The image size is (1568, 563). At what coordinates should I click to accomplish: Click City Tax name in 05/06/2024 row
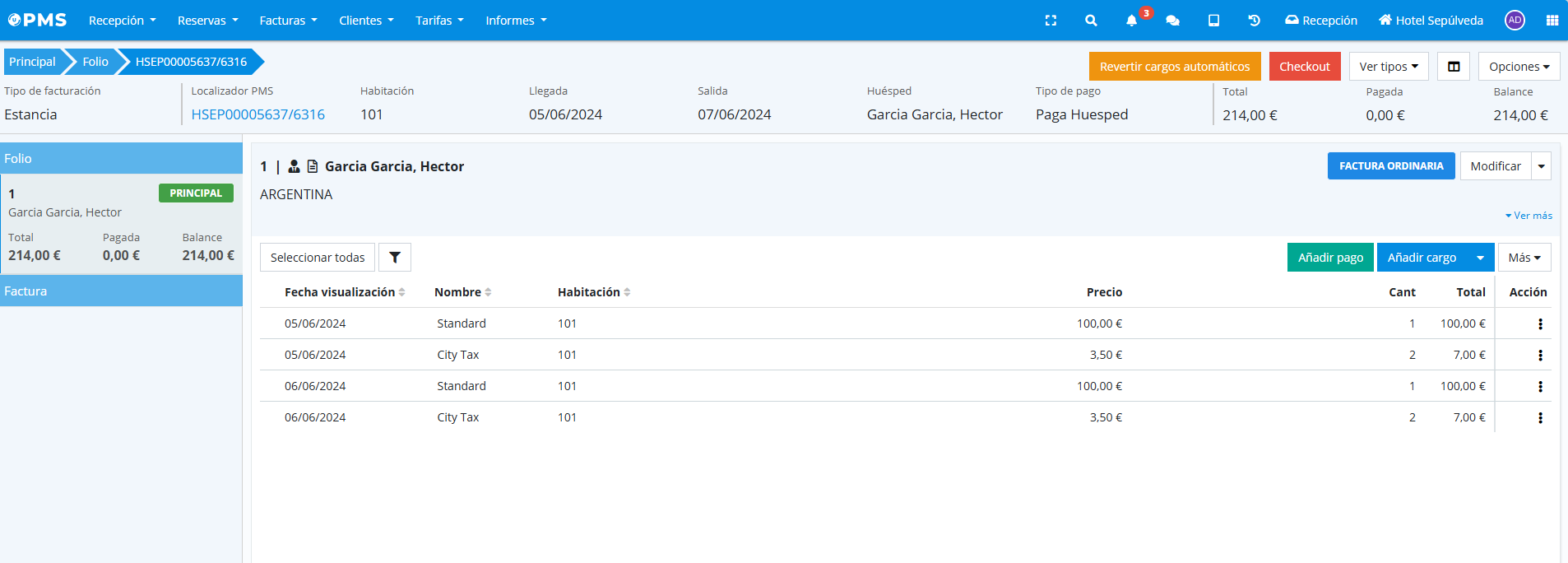(458, 355)
